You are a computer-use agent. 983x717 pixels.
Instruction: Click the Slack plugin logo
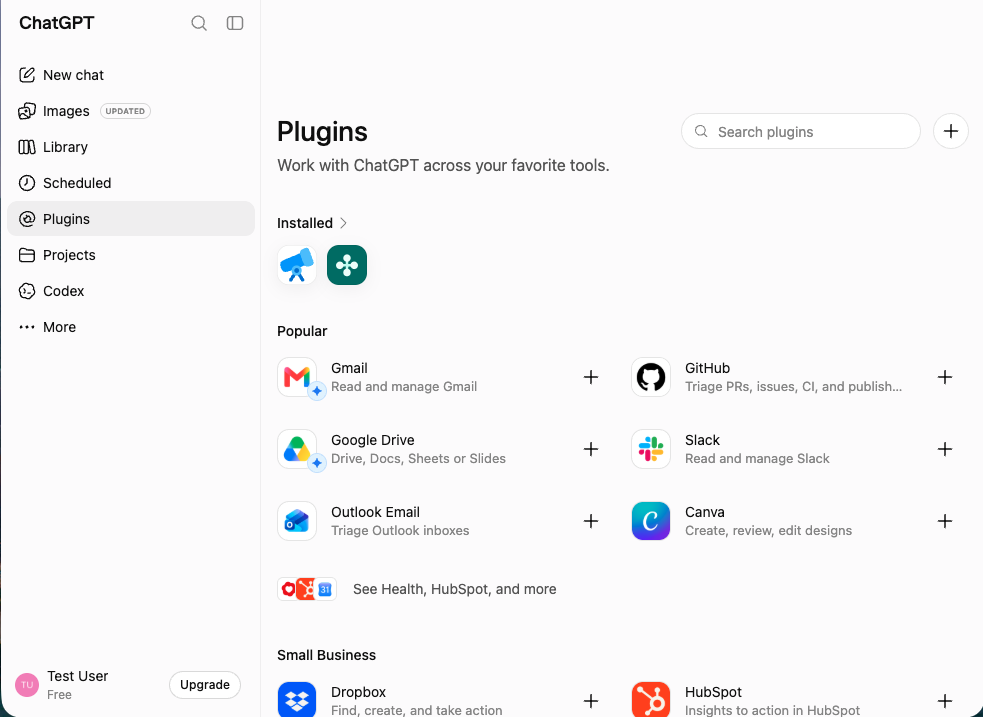pyautogui.click(x=651, y=449)
